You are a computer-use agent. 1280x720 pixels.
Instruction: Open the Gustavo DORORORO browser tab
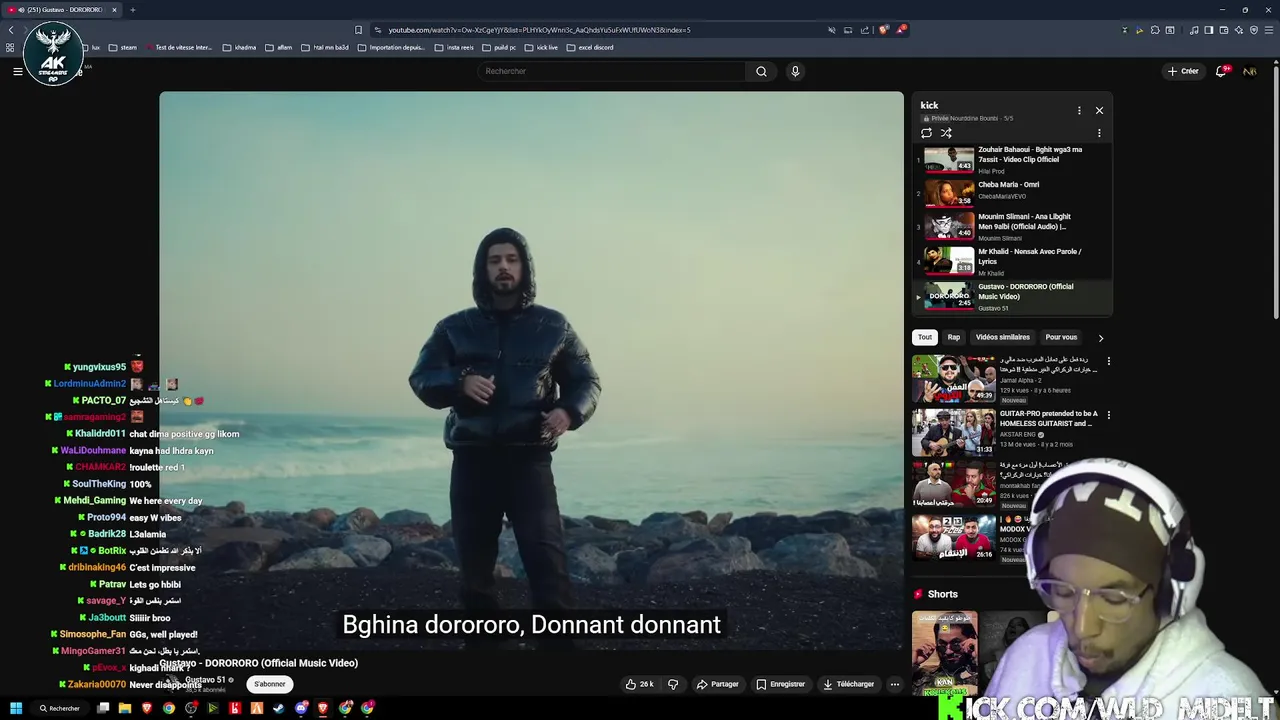(x=64, y=10)
